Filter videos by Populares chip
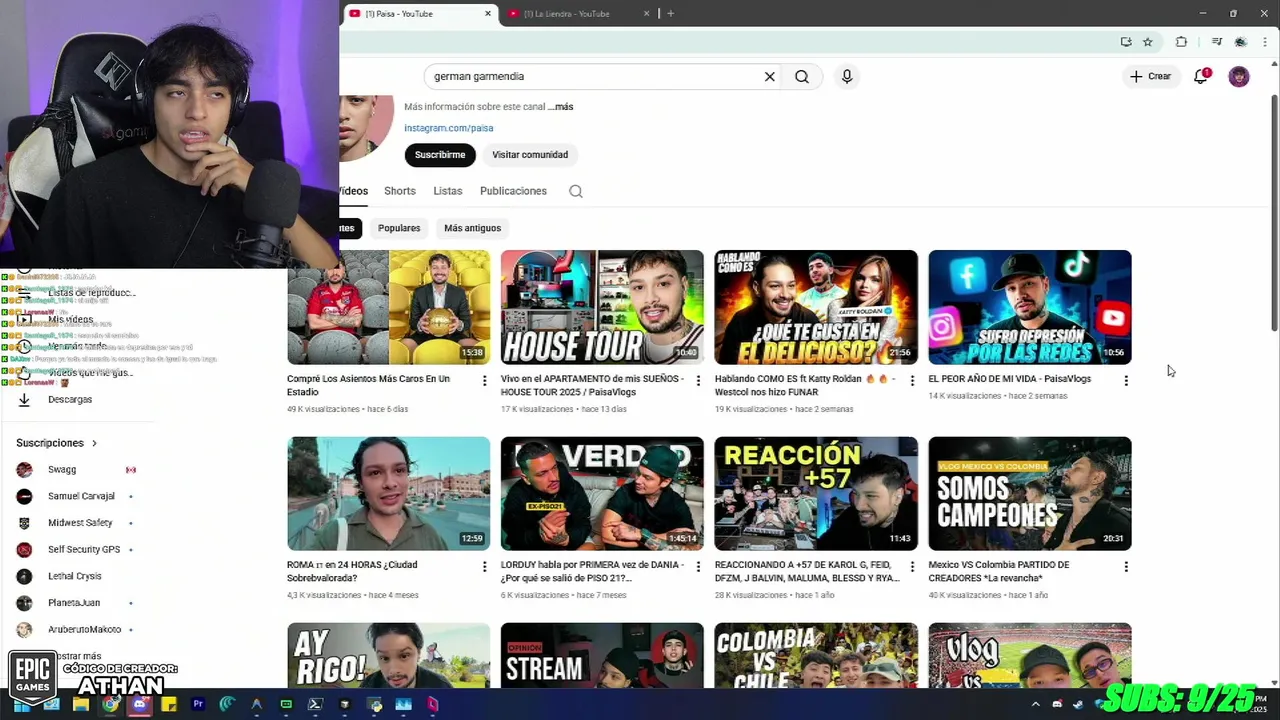The image size is (1280, 720). pyautogui.click(x=399, y=228)
